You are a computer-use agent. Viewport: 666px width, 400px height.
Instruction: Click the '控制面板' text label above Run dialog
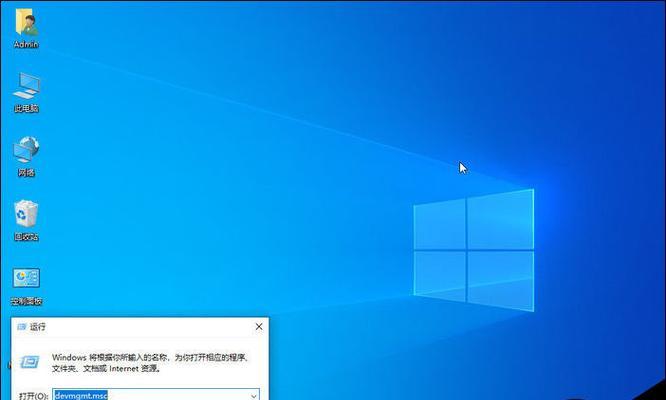[x=26, y=301]
